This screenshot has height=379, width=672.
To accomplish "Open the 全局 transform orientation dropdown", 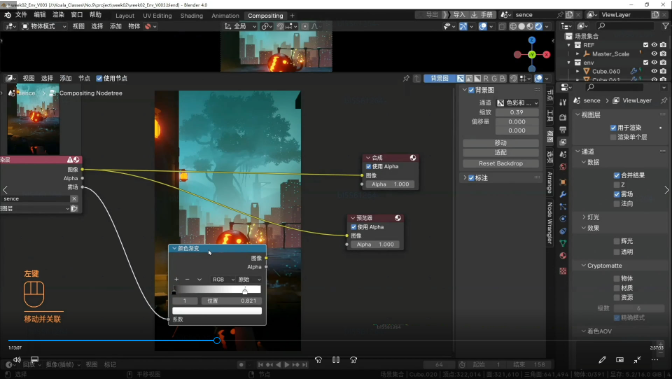I will click(240, 27).
